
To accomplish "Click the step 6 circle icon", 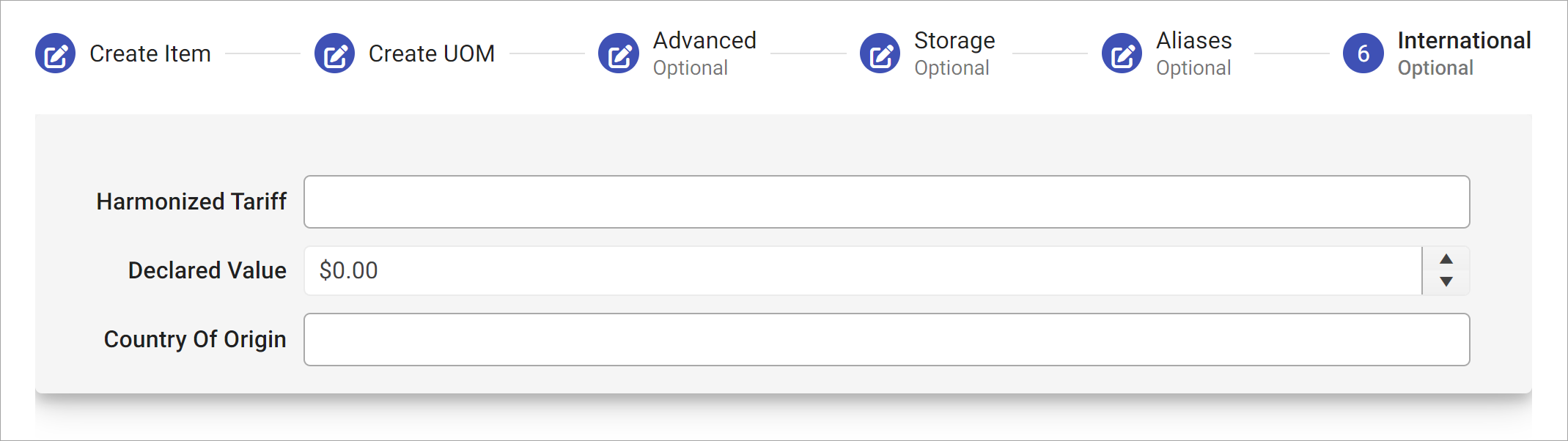I will pyautogui.click(x=1363, y=53).
